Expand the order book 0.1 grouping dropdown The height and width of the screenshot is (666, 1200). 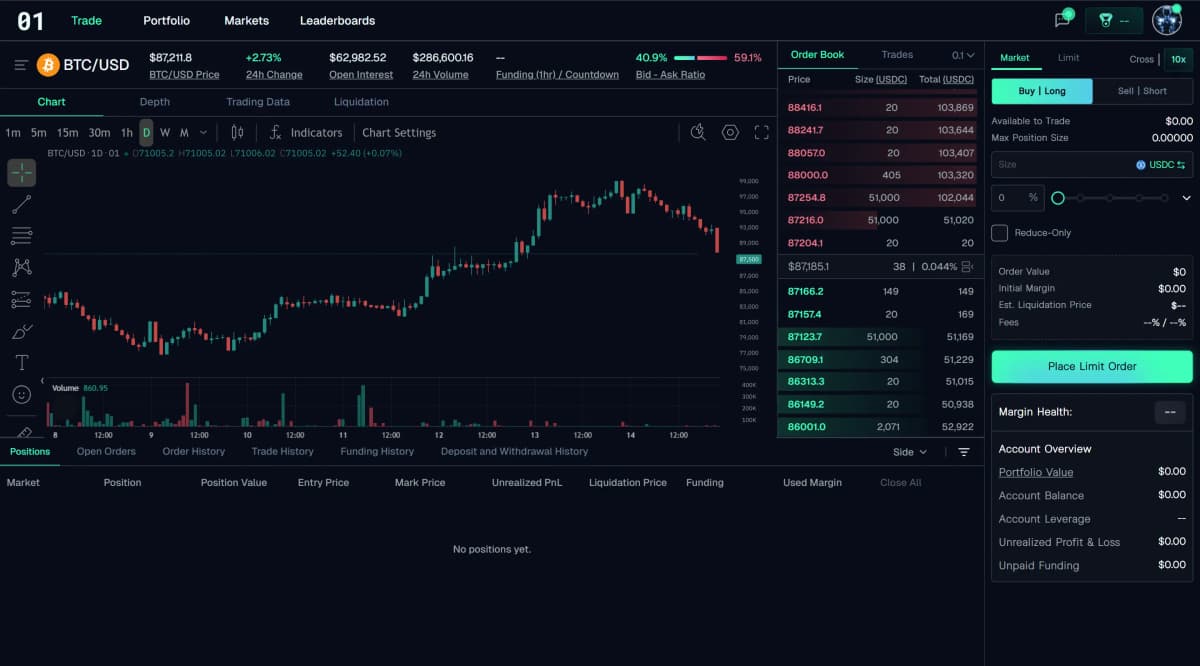[963, 55]
